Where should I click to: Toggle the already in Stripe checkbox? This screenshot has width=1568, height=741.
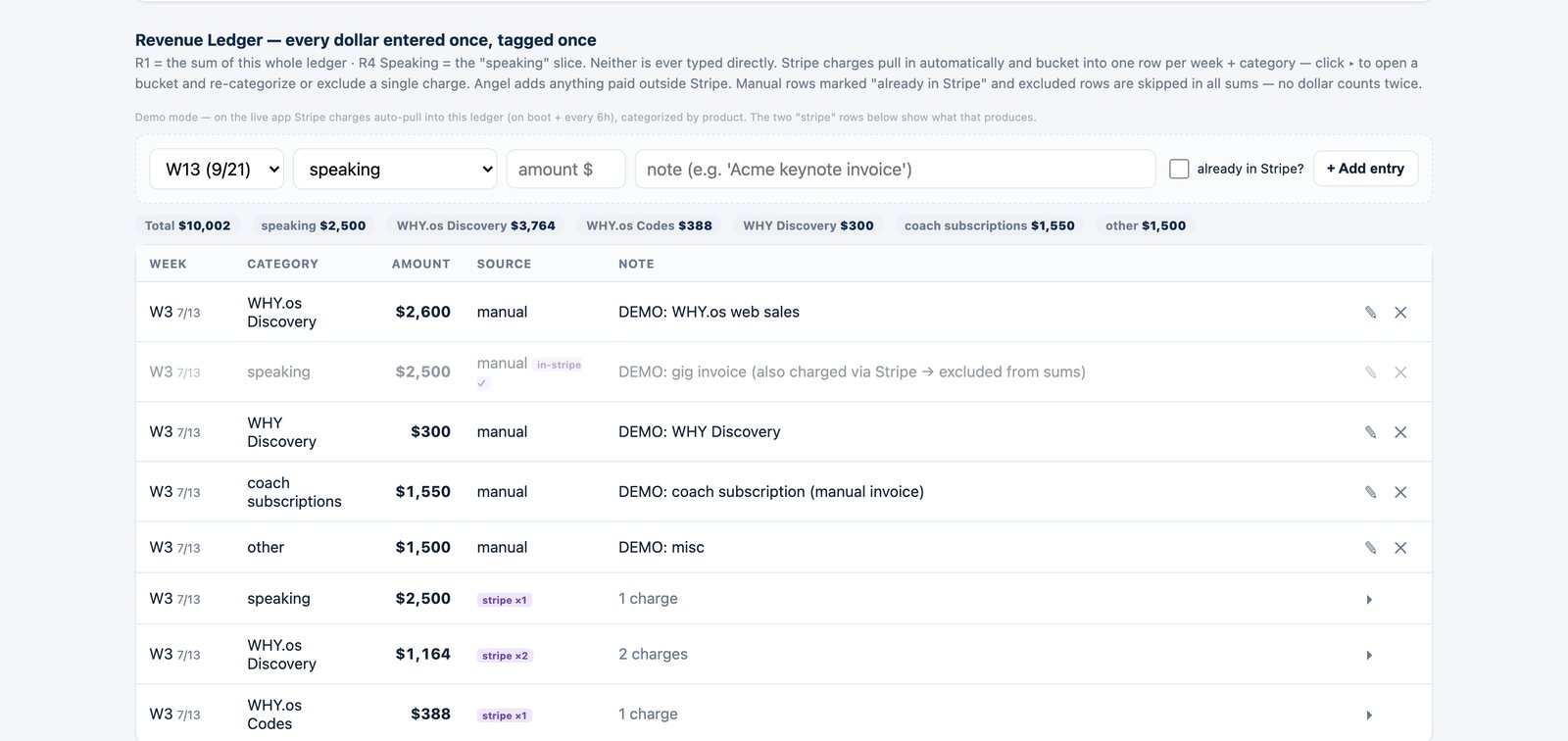pos(1179,169)
